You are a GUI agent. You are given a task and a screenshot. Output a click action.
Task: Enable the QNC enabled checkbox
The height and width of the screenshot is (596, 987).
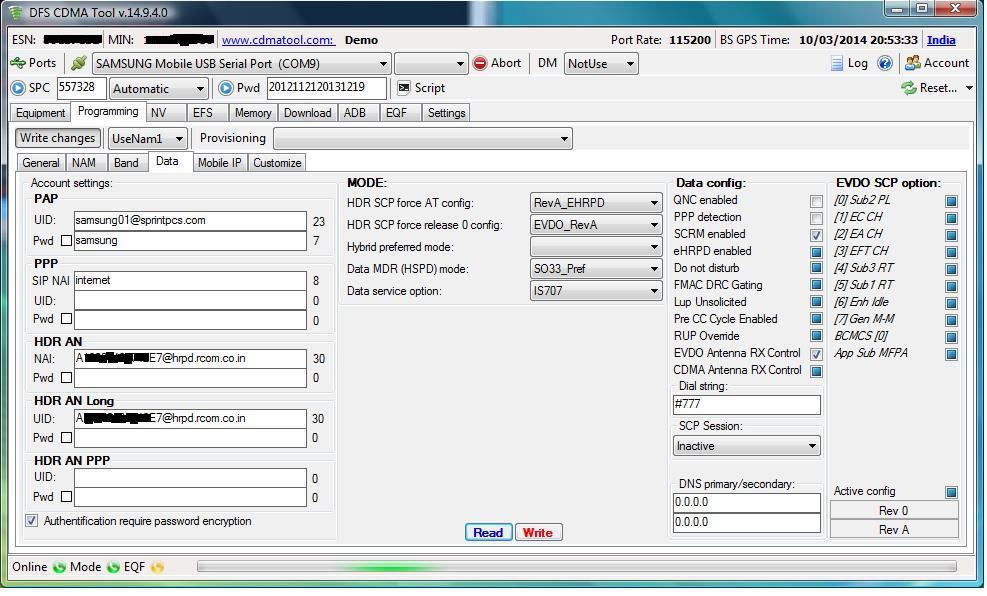click(816, 201)
